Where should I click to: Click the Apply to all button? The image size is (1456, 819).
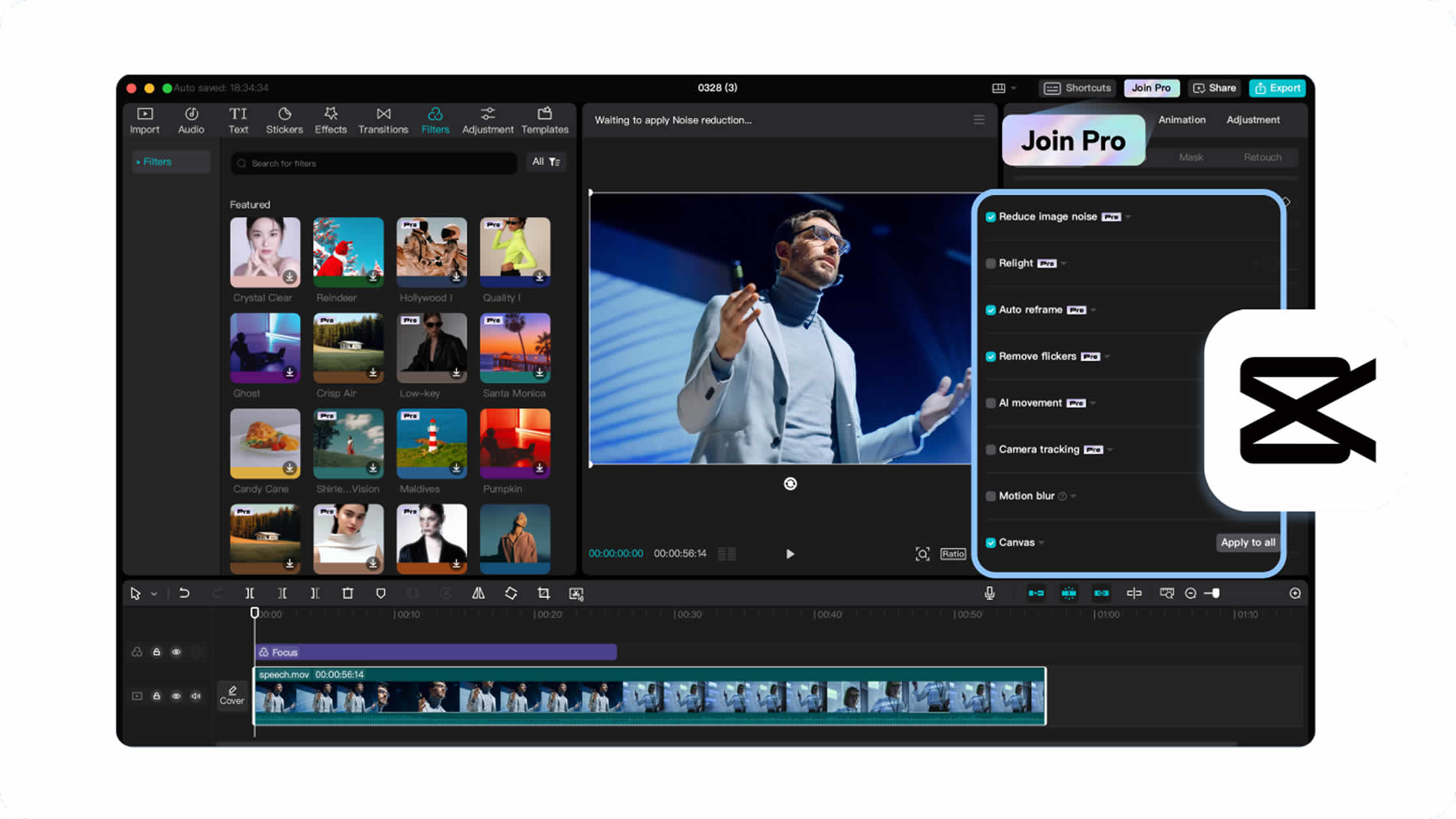pyautogui.click(x=1247, y=543)
